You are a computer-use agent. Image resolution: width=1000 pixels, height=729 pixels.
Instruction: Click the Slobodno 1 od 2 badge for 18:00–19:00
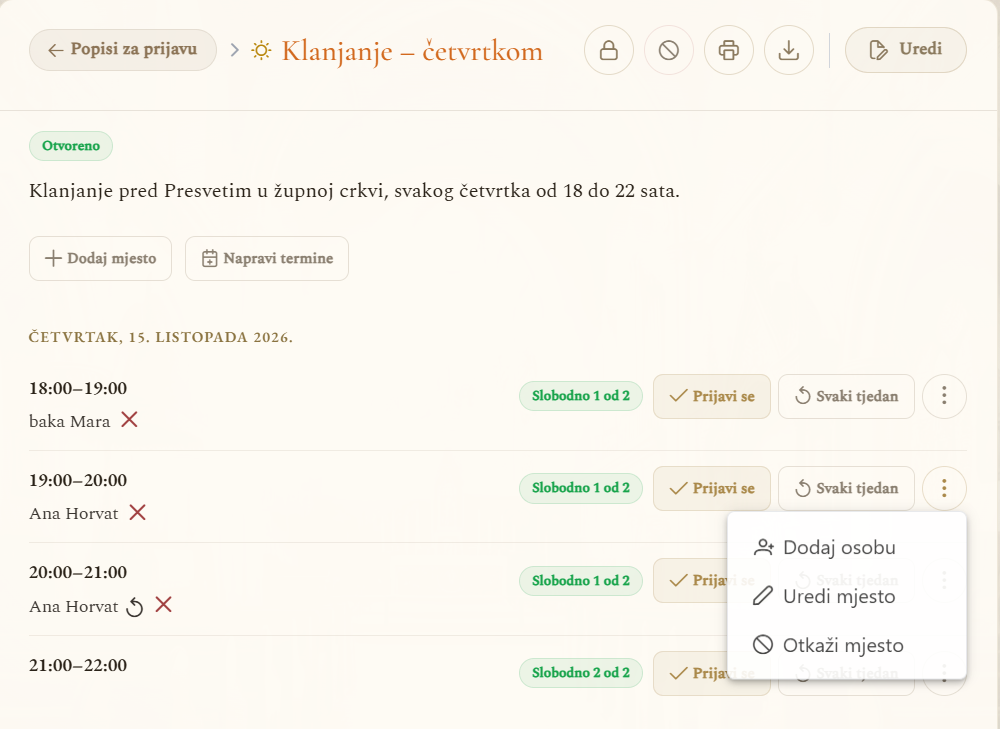point(581,396)
